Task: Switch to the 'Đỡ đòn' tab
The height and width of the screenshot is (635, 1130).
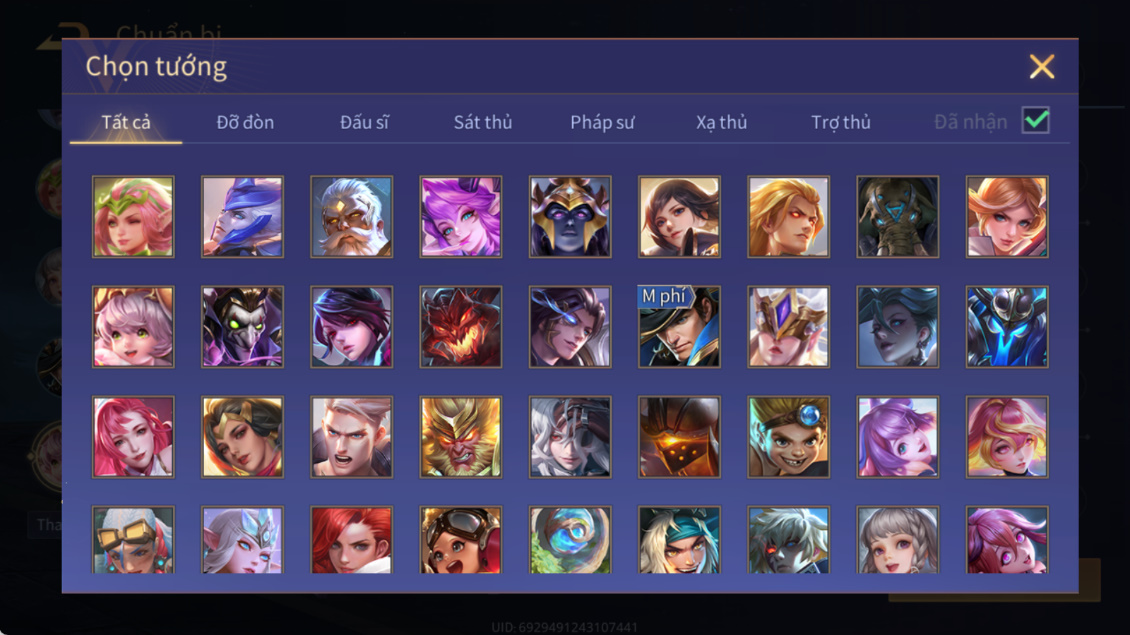Action: coord(245,122)
